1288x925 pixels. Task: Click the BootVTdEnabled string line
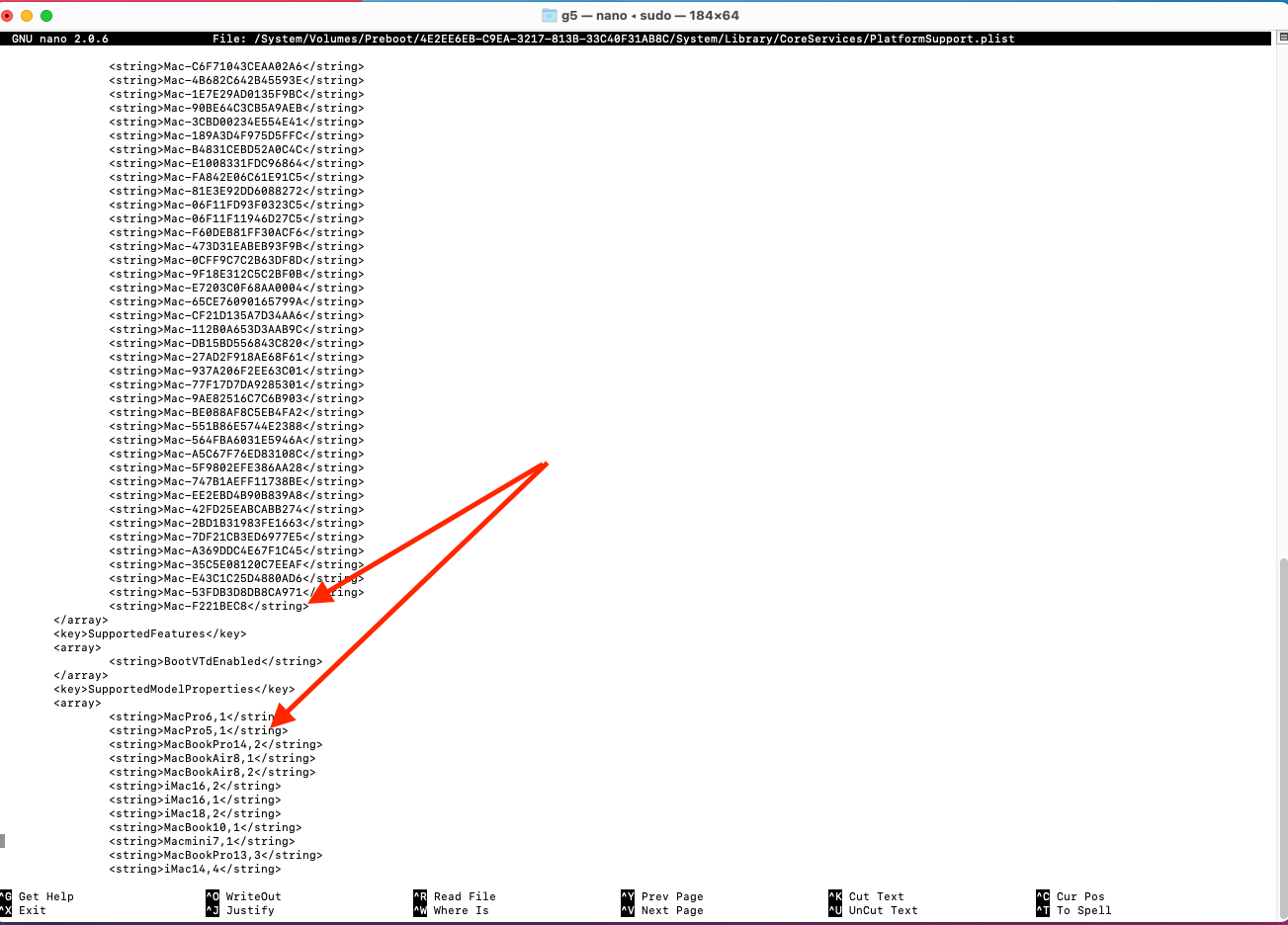[x=215, y=661]
